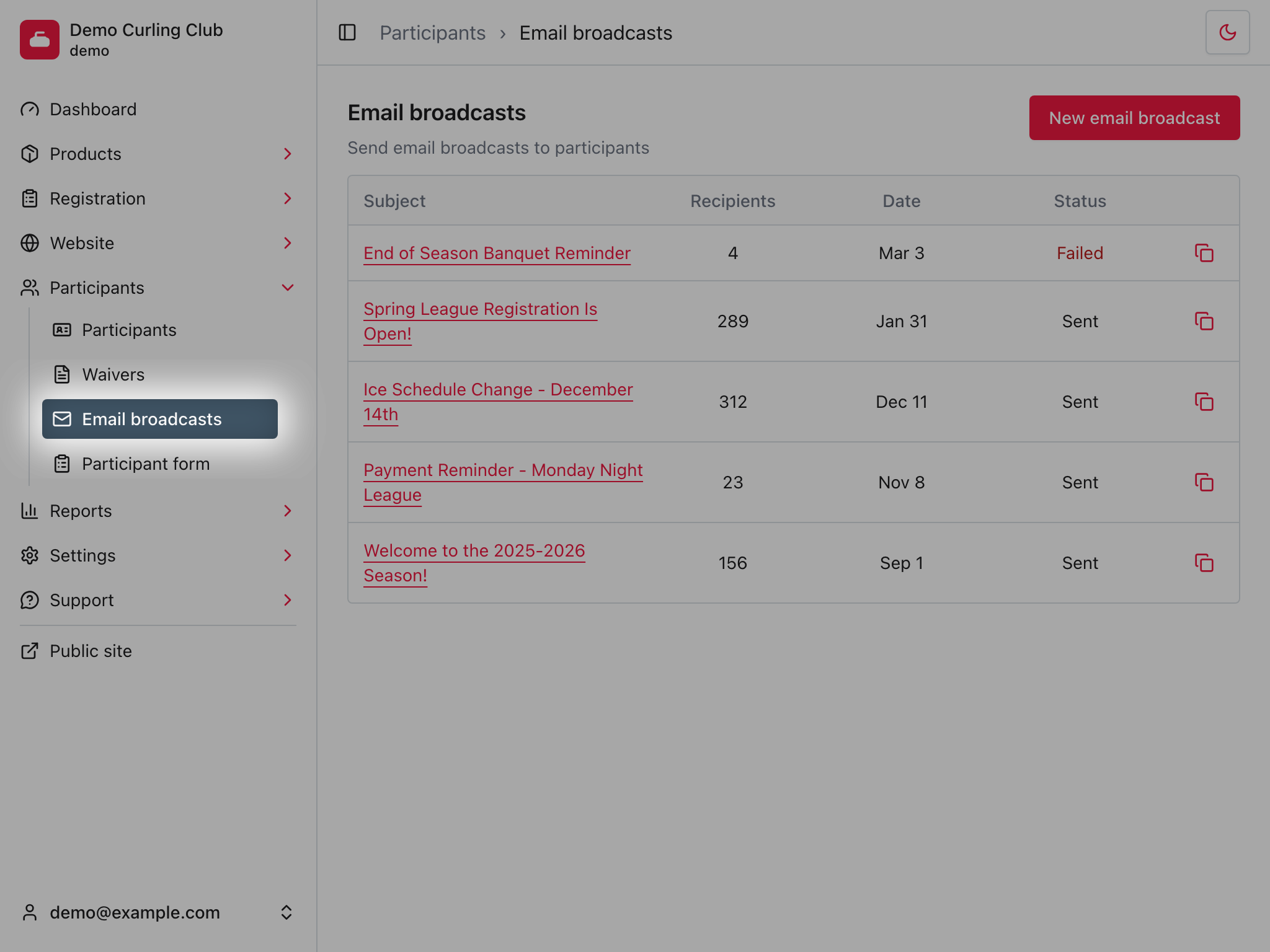
Task: Click the 156 recipients cell
Action: click(732, 563)
